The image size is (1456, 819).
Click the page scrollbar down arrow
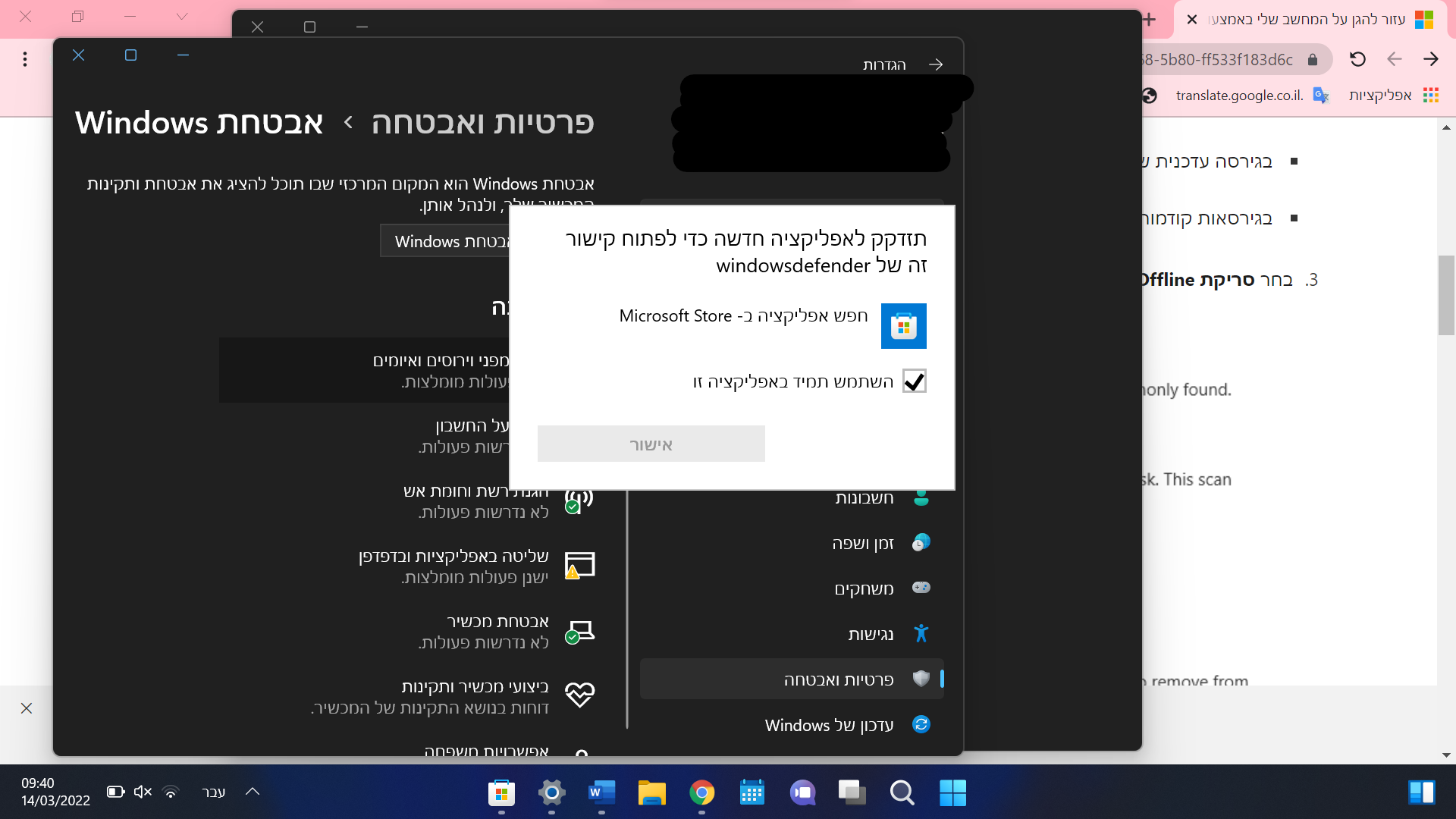(x=1446, y=755)
